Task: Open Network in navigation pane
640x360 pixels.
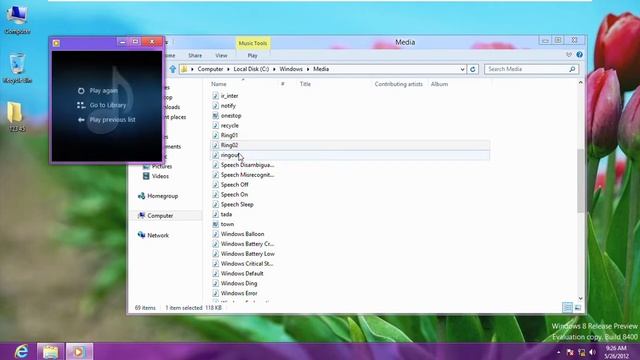Action: [158, 236]
